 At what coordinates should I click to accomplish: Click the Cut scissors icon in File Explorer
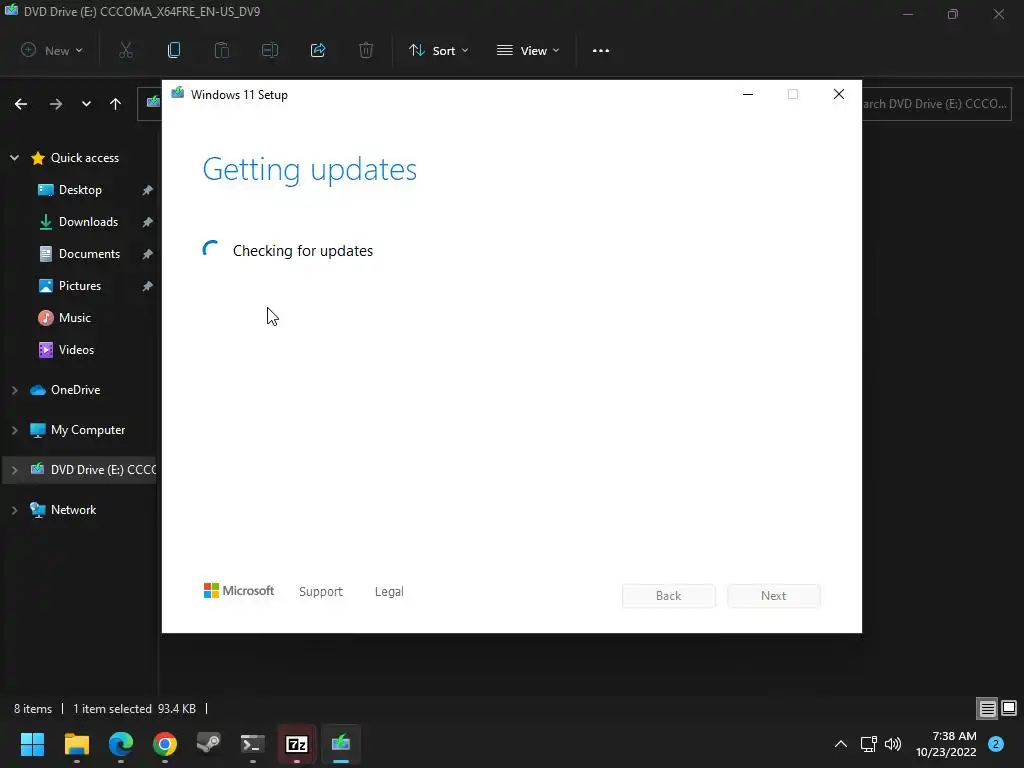pyautogui.click(x=126, y=50)
